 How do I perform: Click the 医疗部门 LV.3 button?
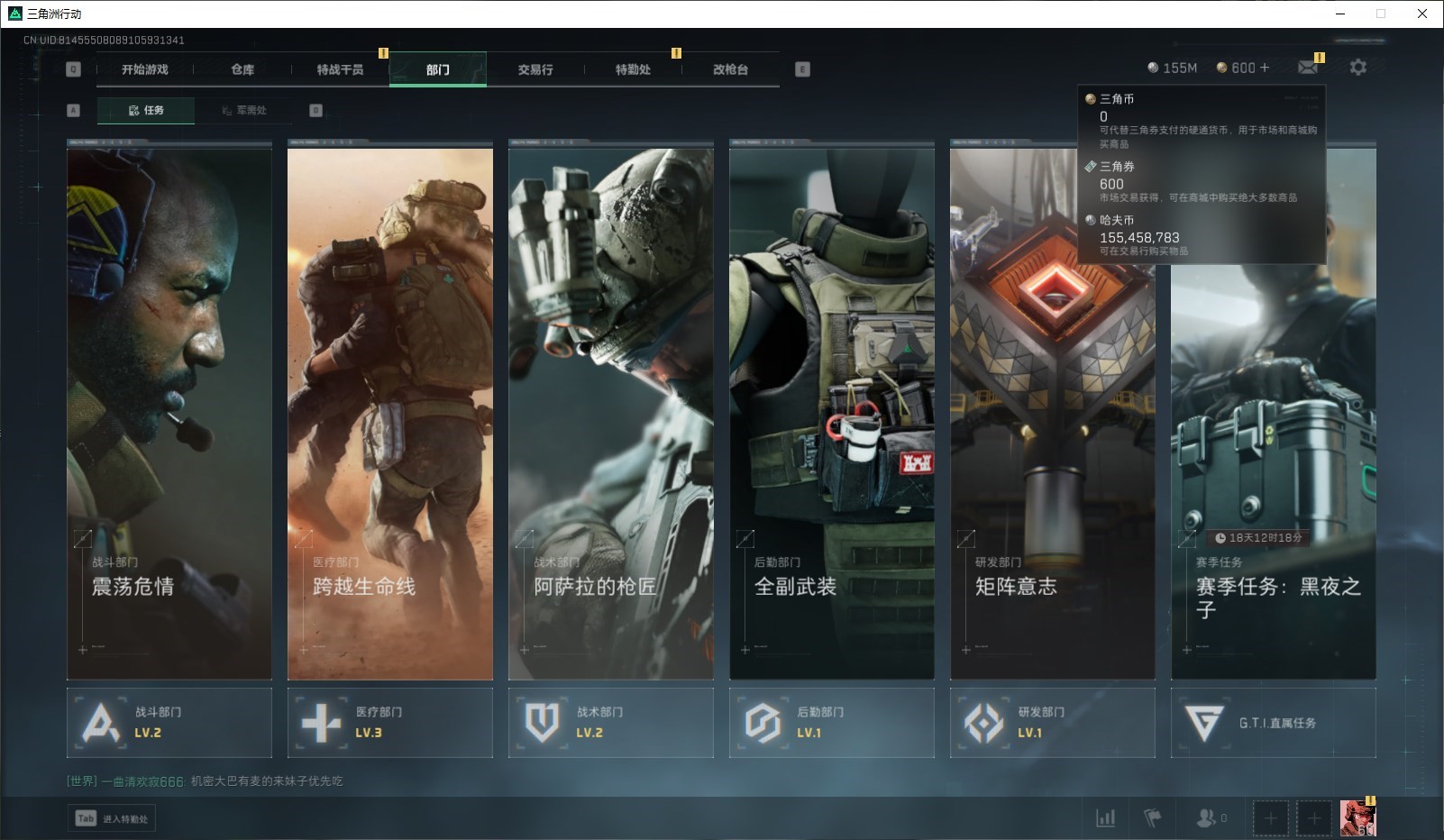coord(390,723)
